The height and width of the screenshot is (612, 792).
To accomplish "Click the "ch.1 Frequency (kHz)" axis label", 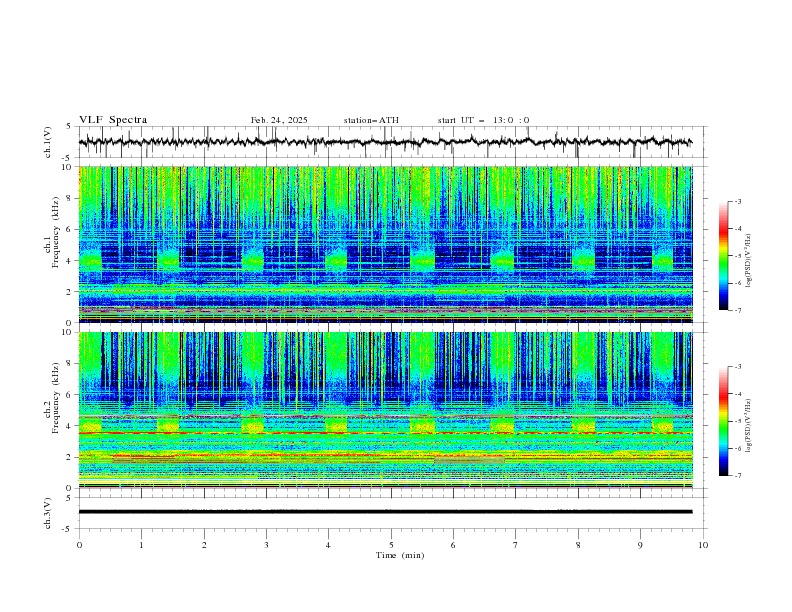I will [52, 233].
